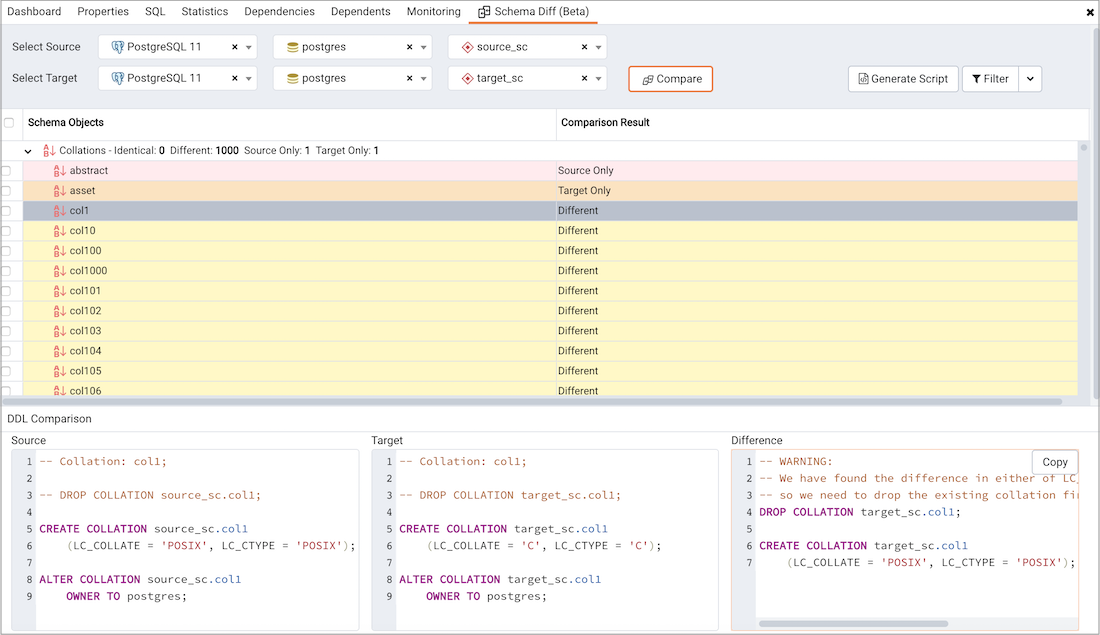
Task: Clear the target postgres database selection
Action: coord(409,79)
